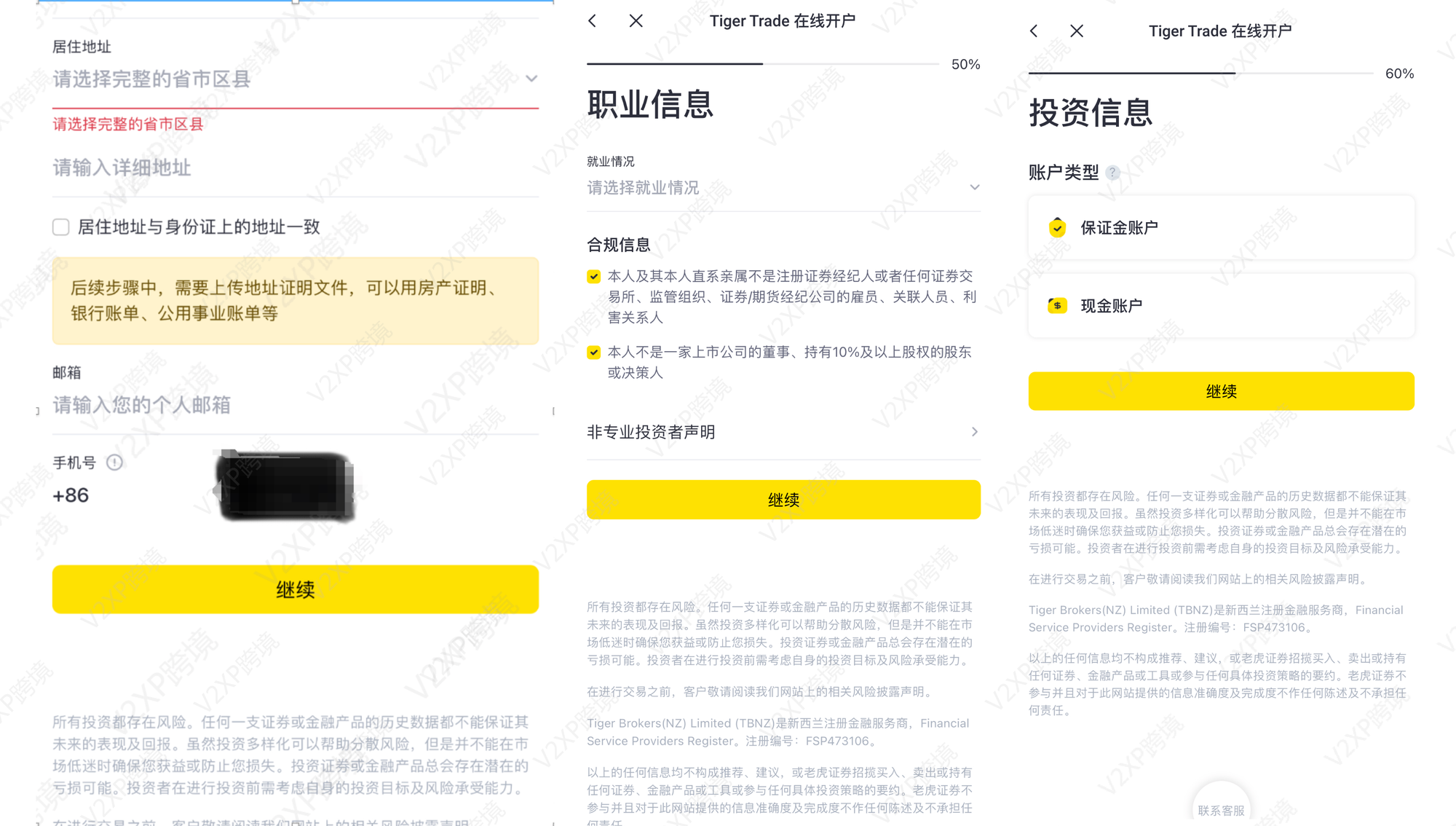
Task: Click the 50% progress label
Action: (965, 65)
